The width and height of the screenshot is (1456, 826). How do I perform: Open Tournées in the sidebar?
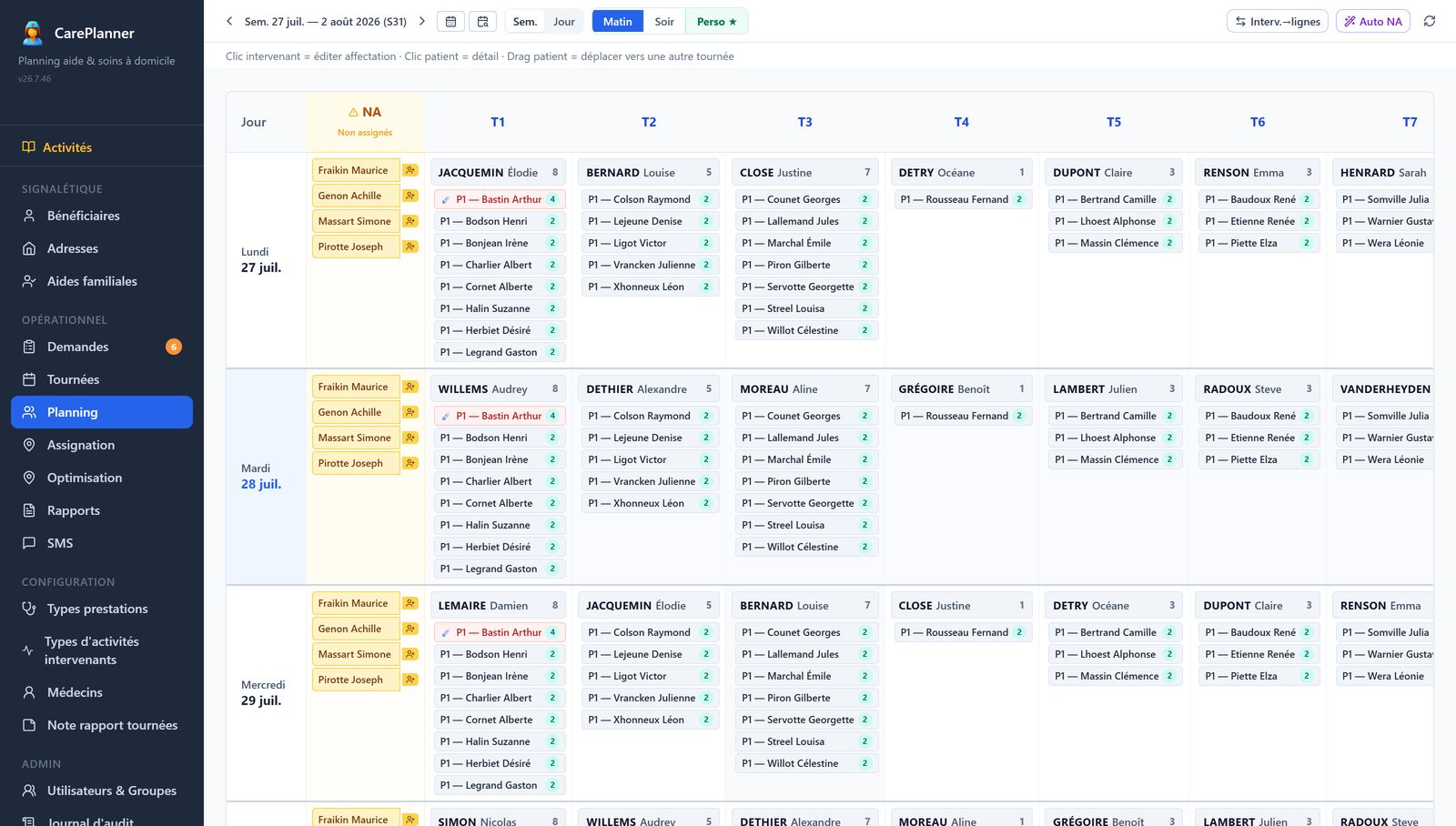click(102, 379)
